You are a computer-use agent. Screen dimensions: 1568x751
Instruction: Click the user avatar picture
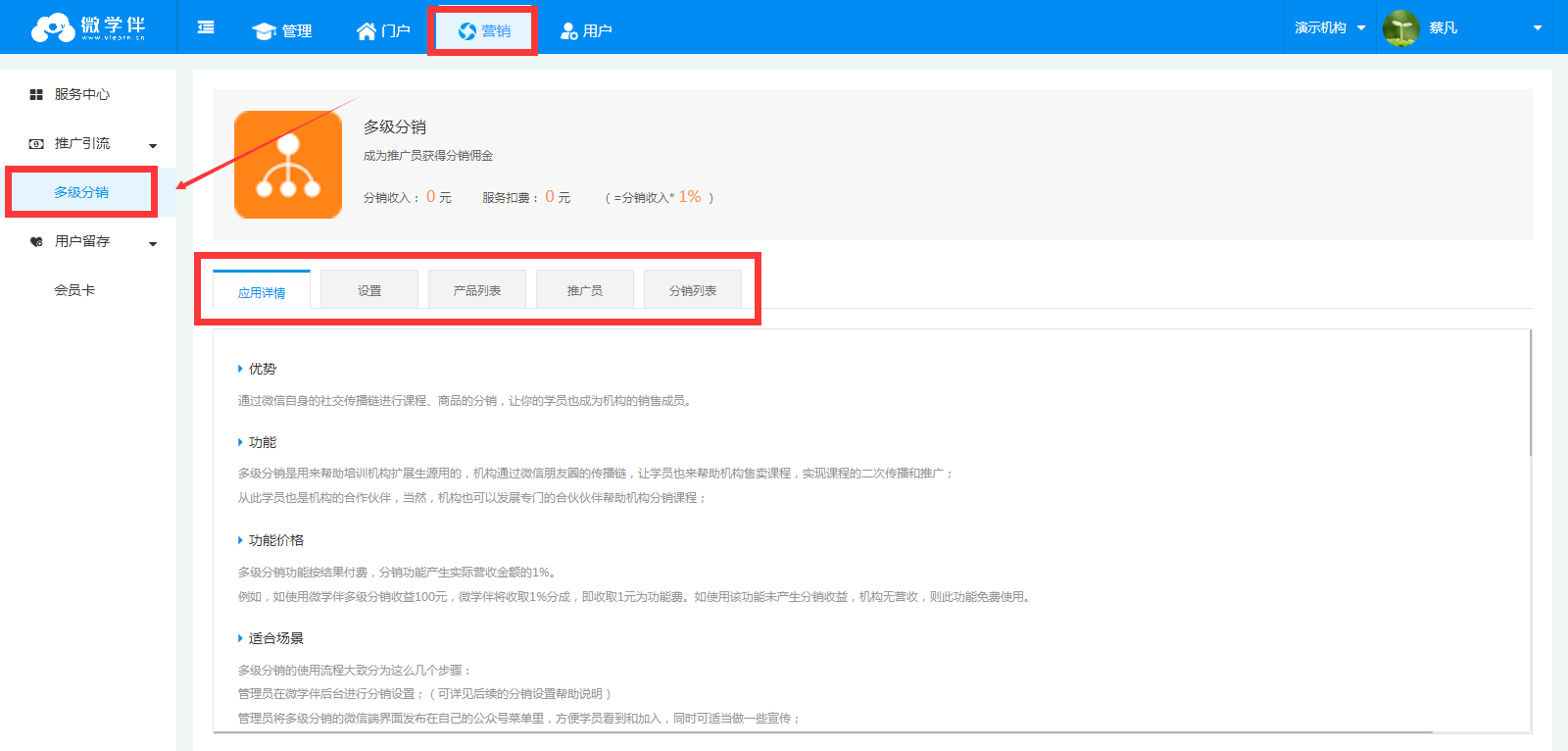tap(1401, 27)
